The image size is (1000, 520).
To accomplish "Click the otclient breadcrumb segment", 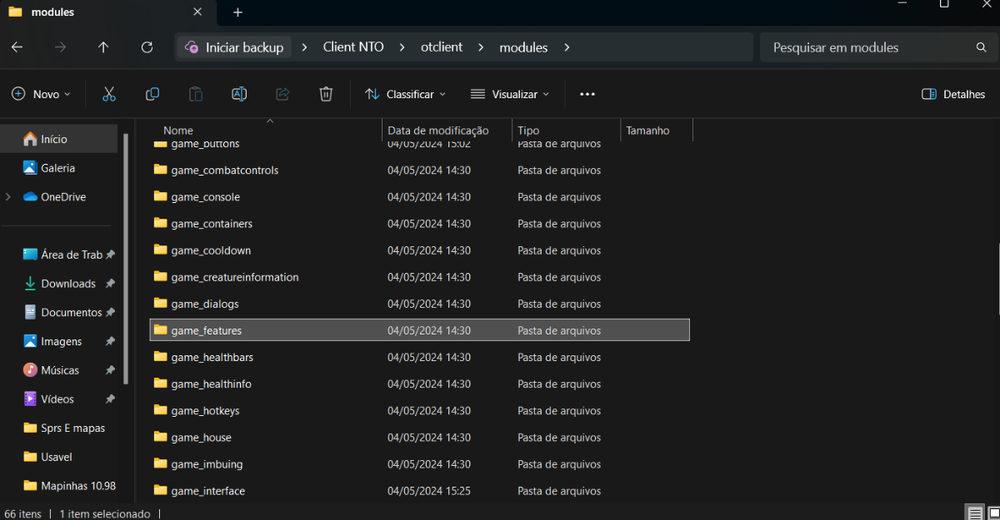I will tap(441, 47).
